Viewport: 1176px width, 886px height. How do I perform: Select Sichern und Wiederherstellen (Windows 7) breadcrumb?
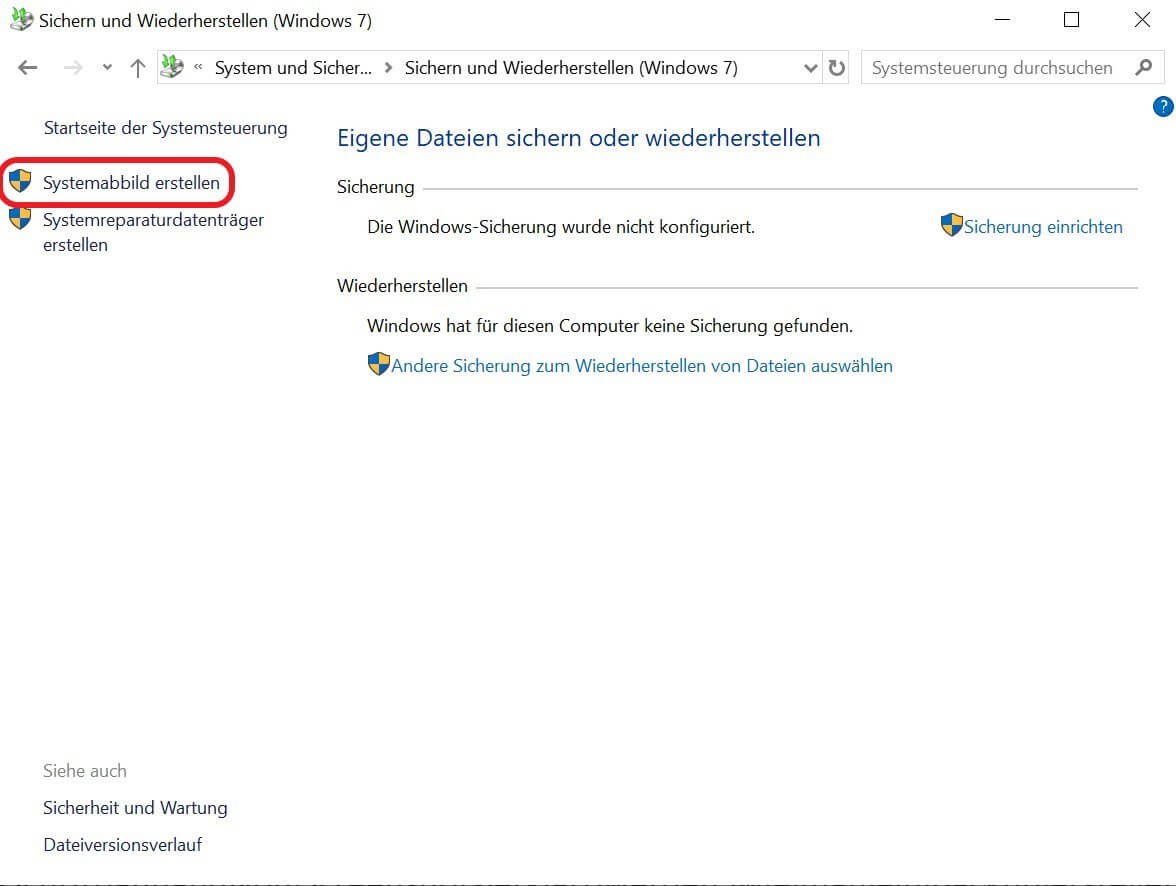(572, 68)
